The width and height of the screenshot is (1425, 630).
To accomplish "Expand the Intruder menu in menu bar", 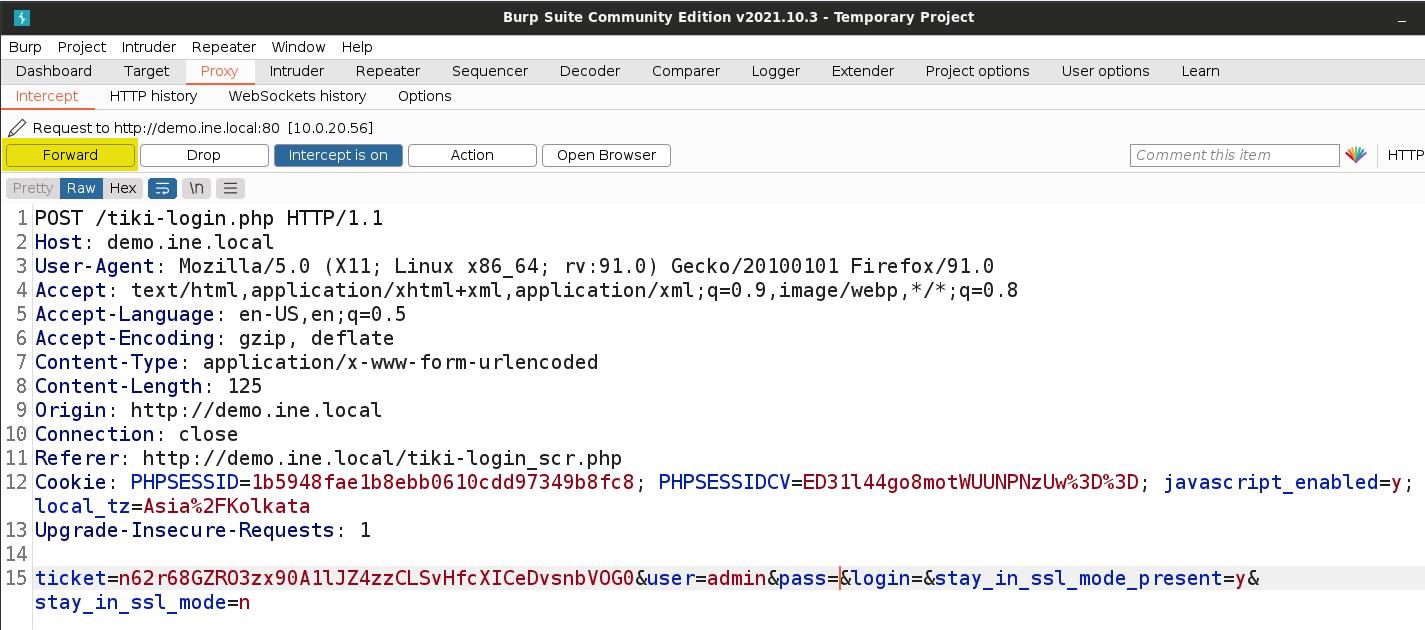I will pyautogui.click(x=148, y=47).
